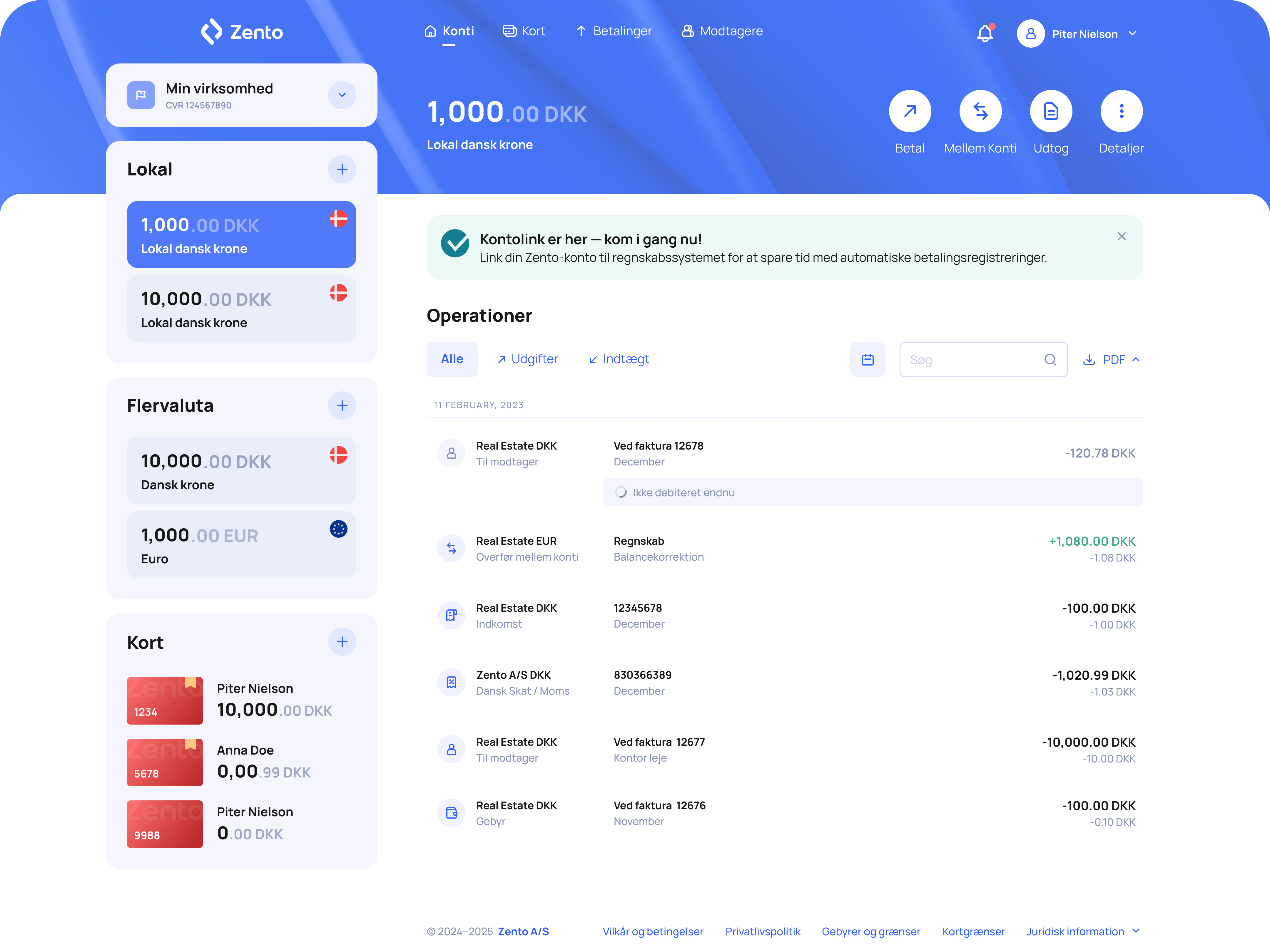This screenshot has width=1270, height=952.
Task: Click Ved faktura 12676 description
Action: coord(659,805)
